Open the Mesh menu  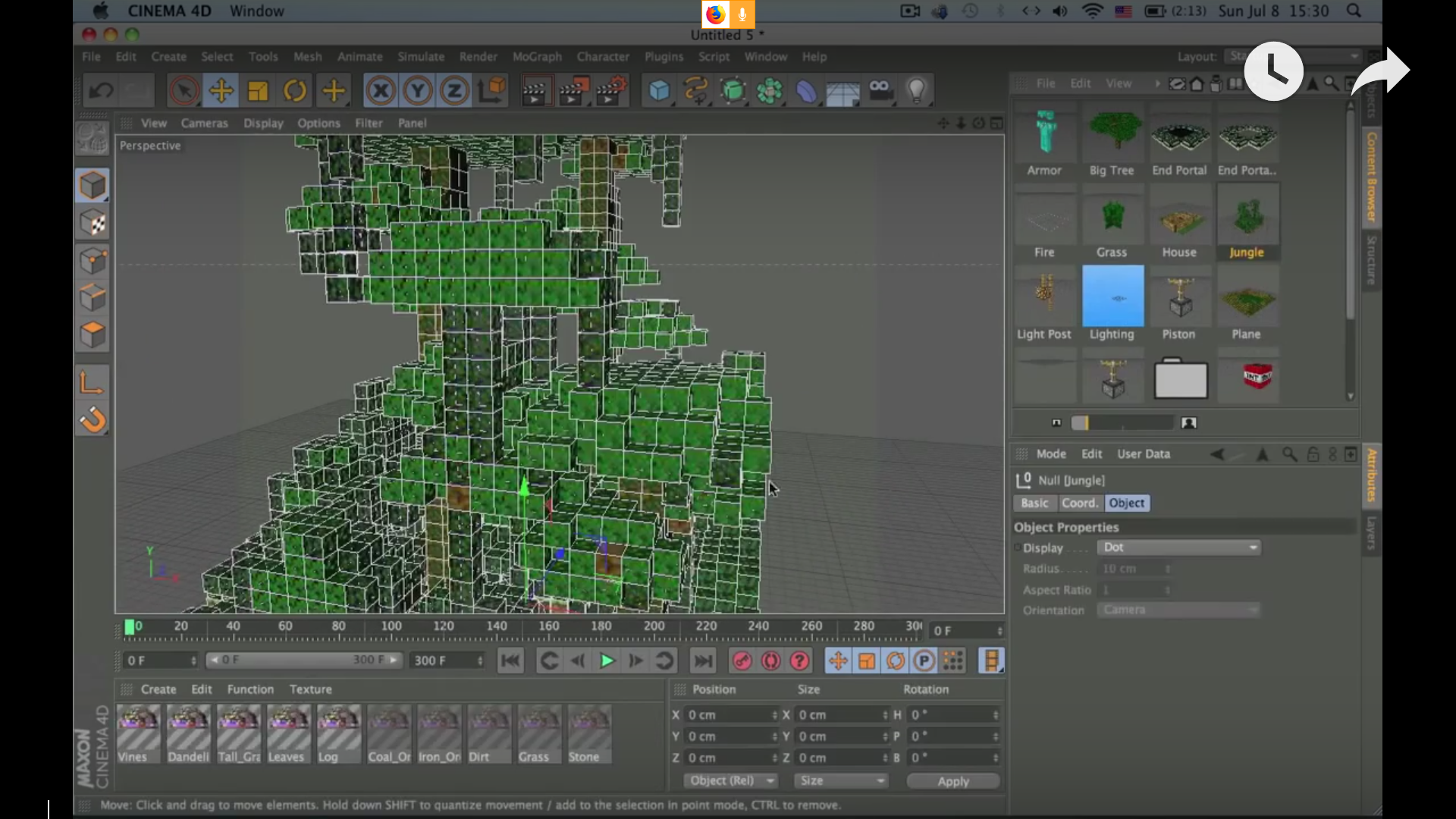(307, 57)
